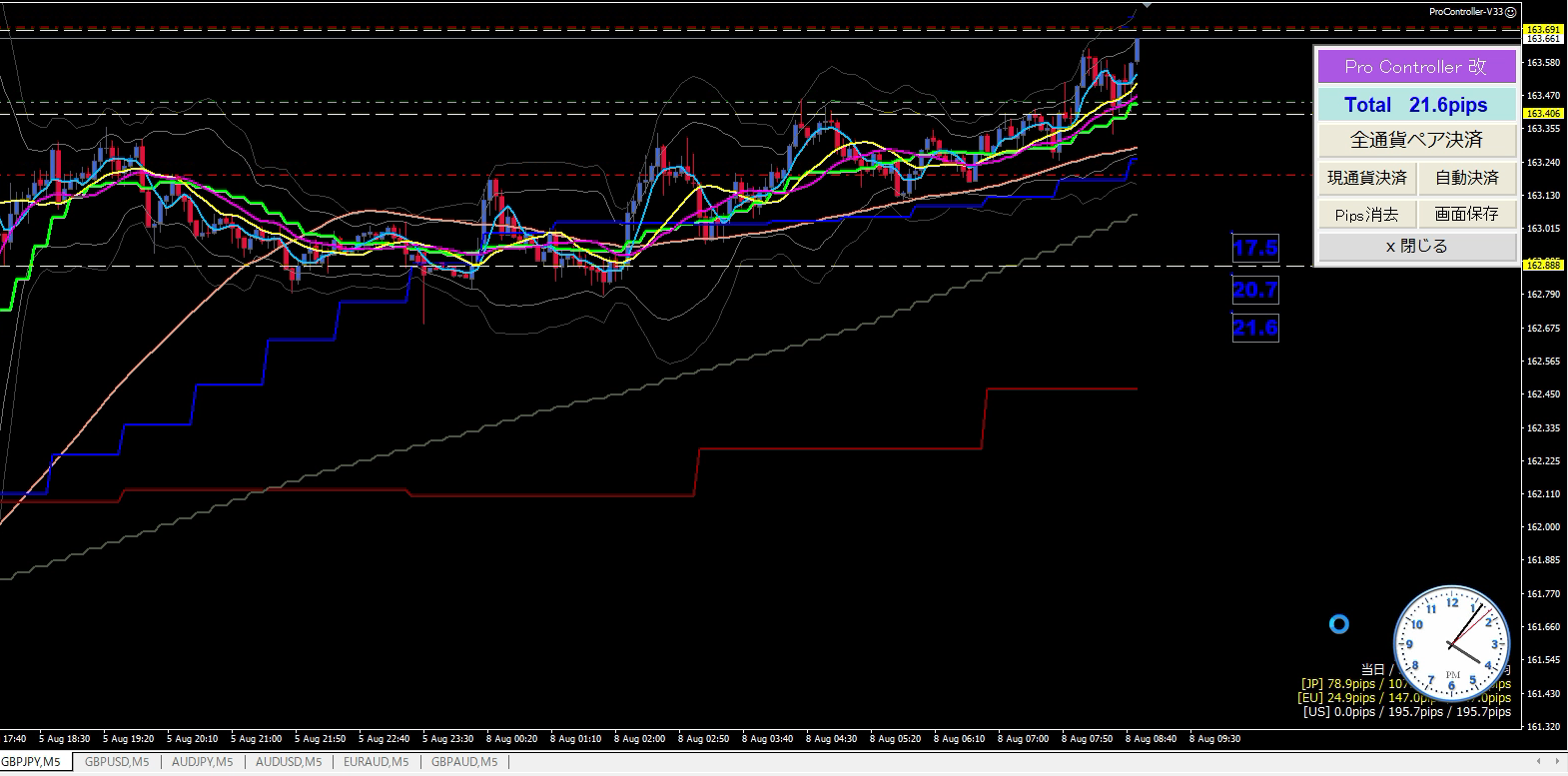Click the ProController-V33 smiley face icon

1511,12
